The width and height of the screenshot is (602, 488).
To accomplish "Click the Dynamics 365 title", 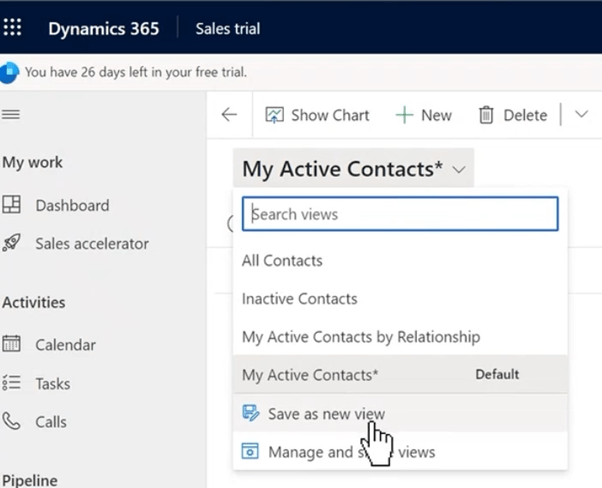I will pyautogui.click(x=104, y=29).
